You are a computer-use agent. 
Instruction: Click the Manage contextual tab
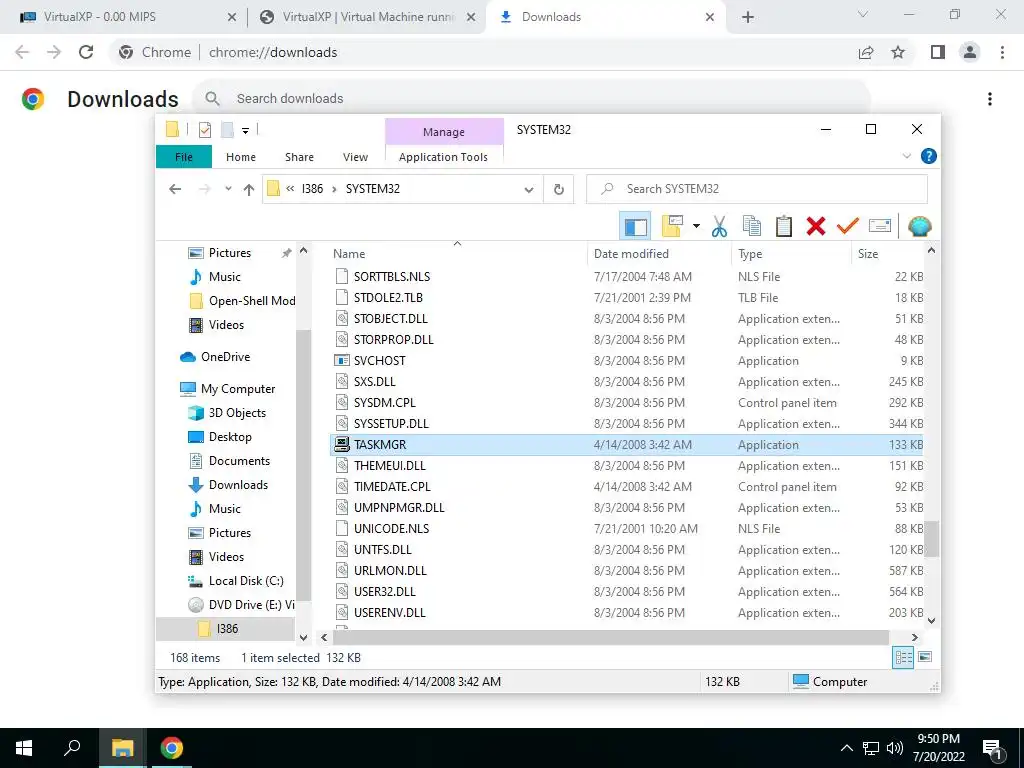[444, 132]
